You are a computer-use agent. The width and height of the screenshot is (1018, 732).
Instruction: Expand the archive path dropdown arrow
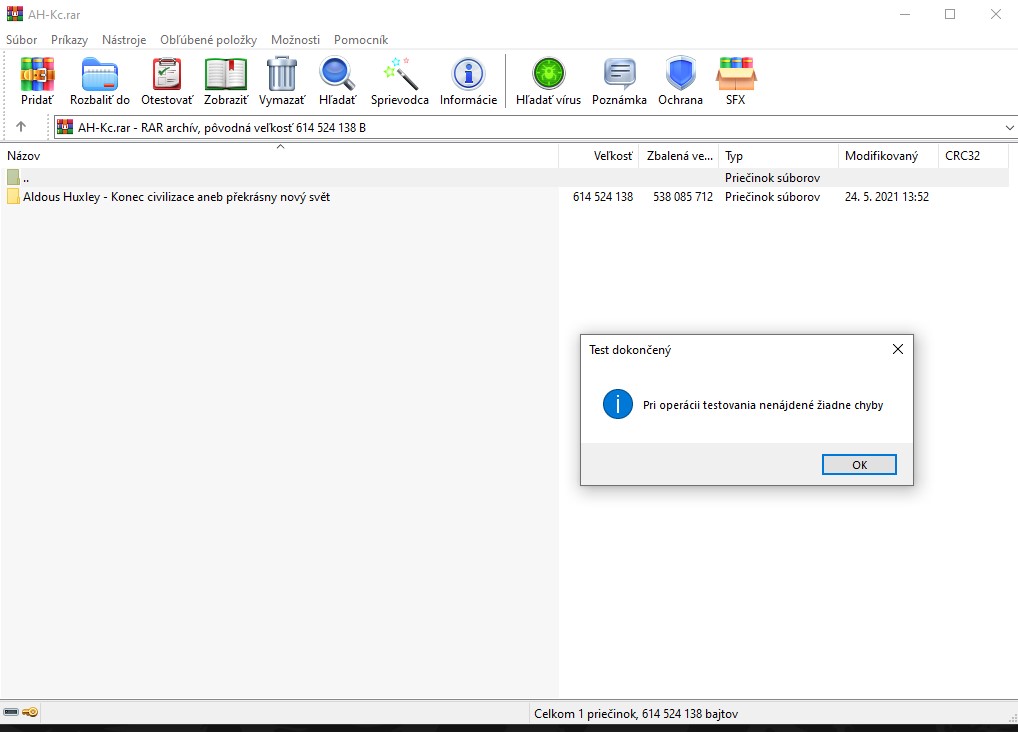click(x=1010, y=127)
